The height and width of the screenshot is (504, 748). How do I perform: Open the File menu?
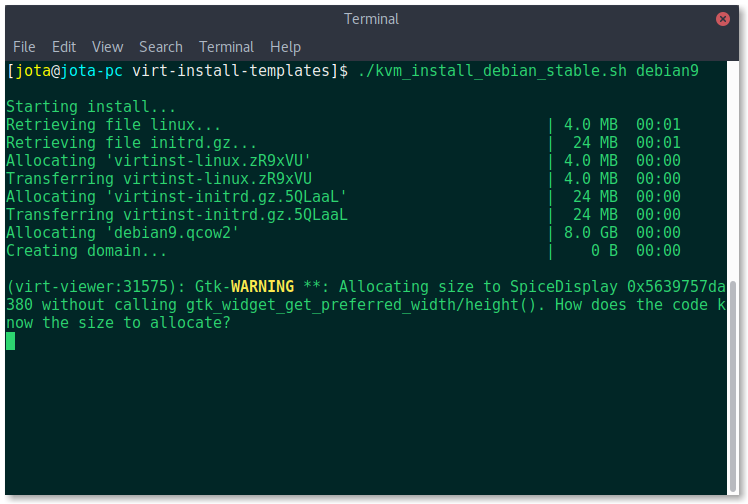tap(24, 47)
